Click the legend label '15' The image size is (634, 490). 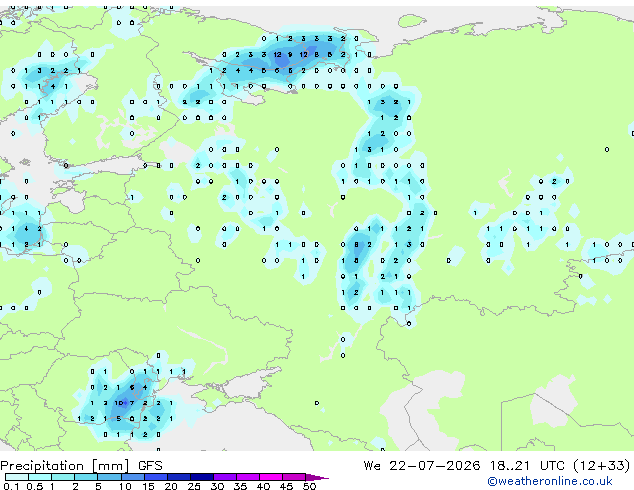148,486
